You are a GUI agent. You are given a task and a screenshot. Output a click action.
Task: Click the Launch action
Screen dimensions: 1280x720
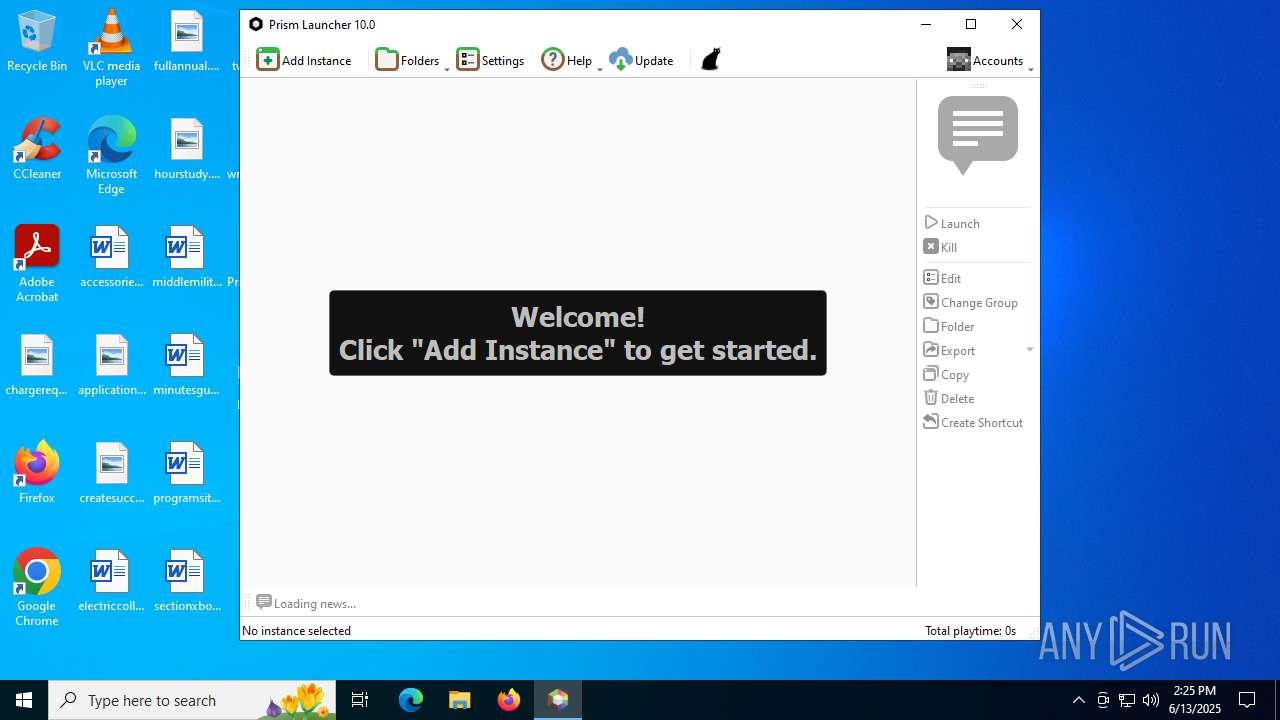(x=952, y=223)
